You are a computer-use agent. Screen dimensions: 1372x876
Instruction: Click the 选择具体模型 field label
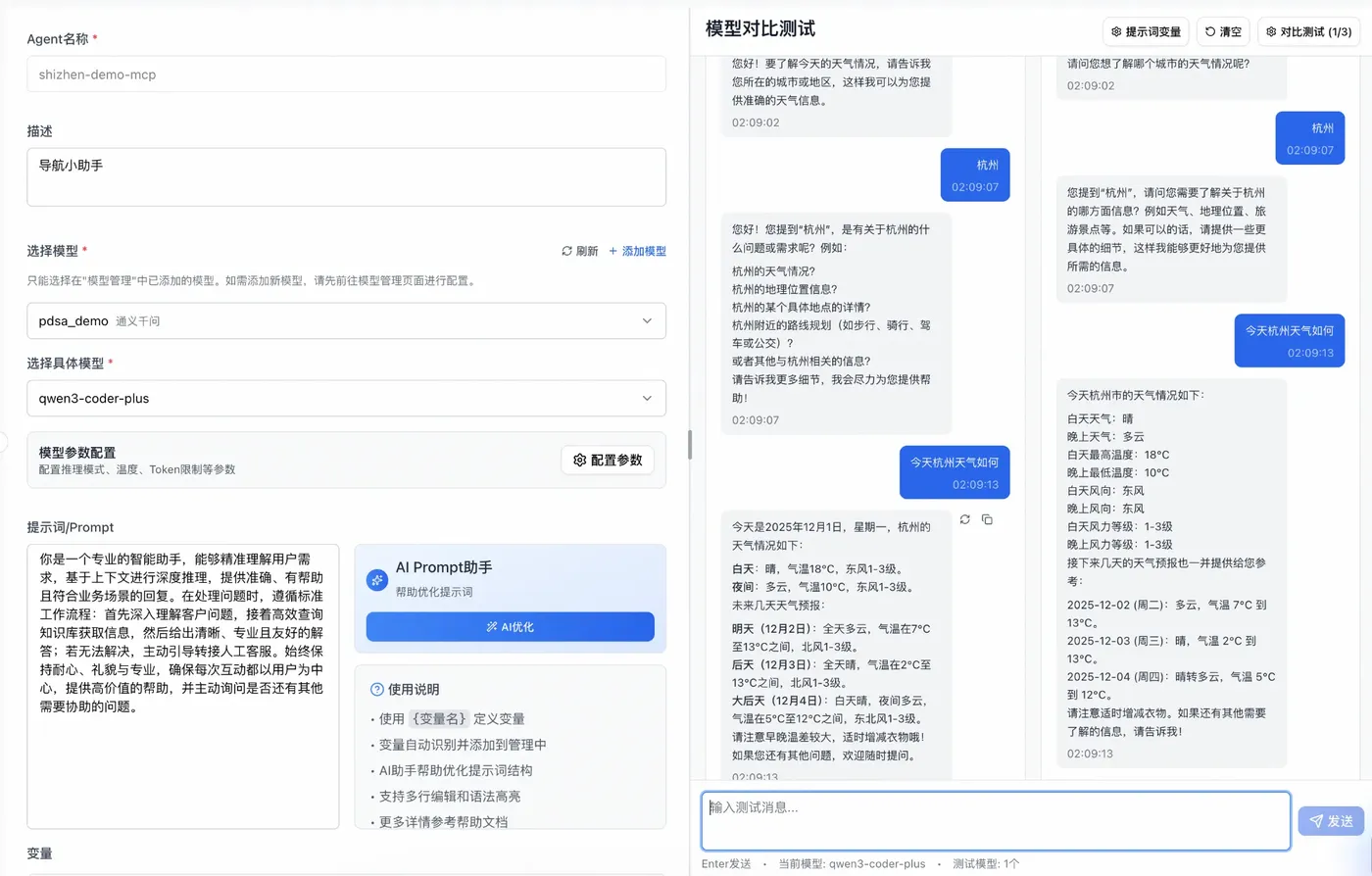click(x=66, y=364)
